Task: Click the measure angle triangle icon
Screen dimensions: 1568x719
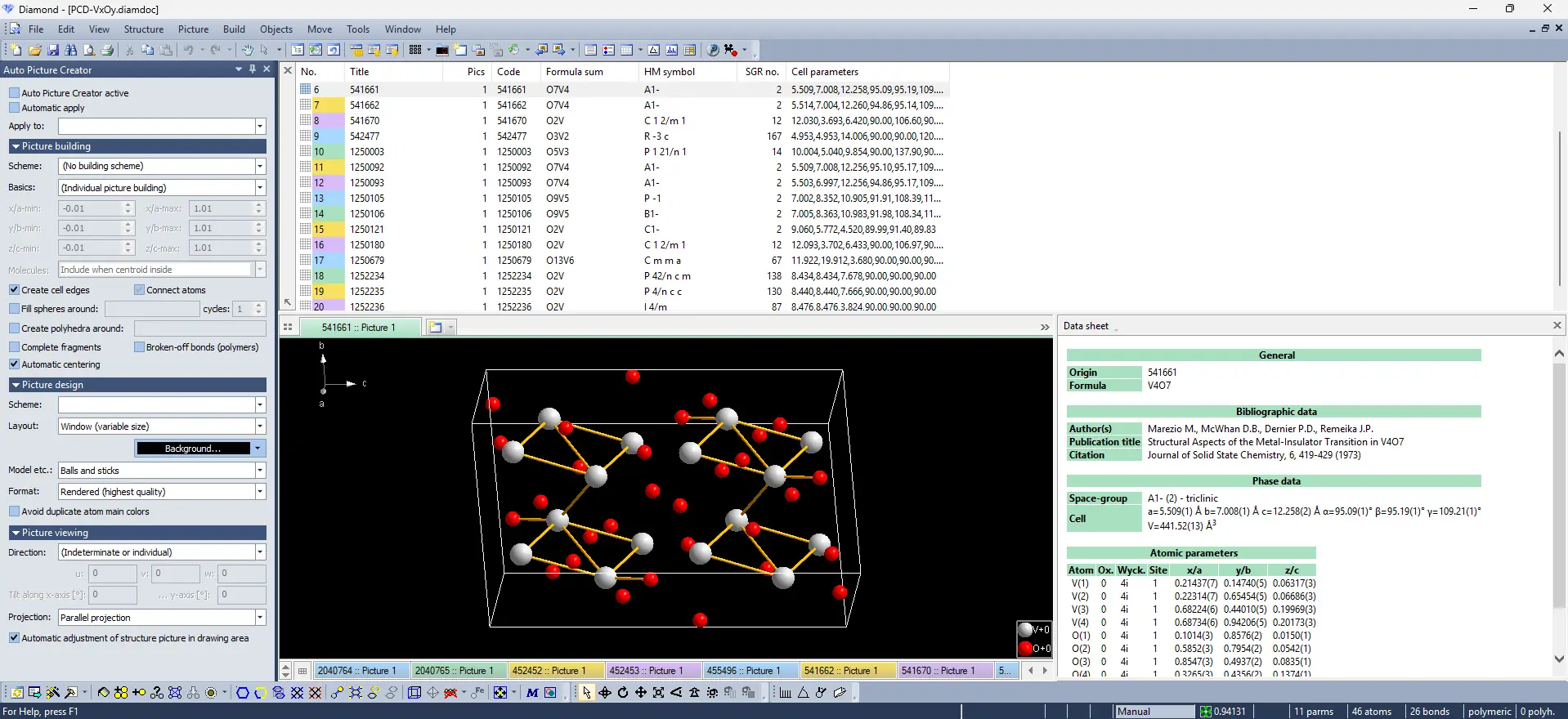Action: click(x=804, y=693)
